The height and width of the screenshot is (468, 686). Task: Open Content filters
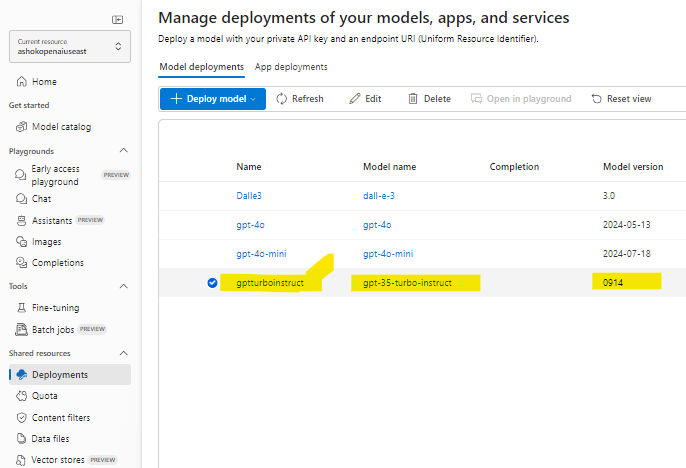pos(53,418)
